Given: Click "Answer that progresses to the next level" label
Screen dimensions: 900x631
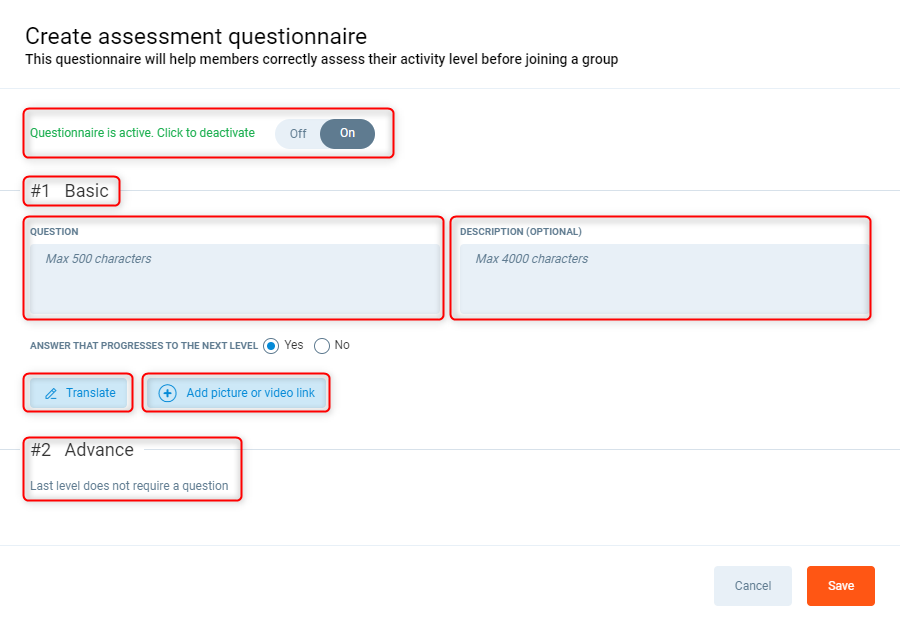Looking at the screenshot, I should pyautogui.click(x=143, y=346).
